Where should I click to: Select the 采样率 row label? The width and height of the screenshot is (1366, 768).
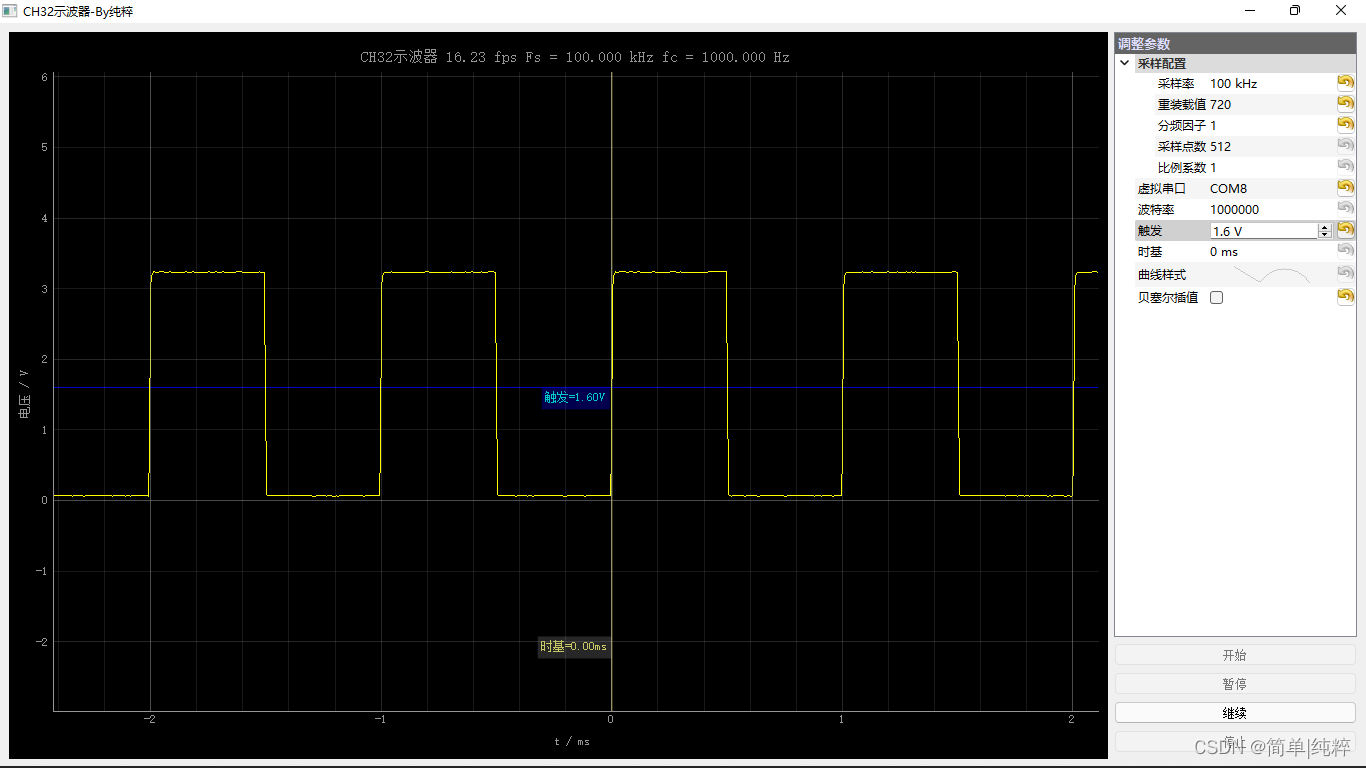pyautogui.click(x=1176, y=84)
